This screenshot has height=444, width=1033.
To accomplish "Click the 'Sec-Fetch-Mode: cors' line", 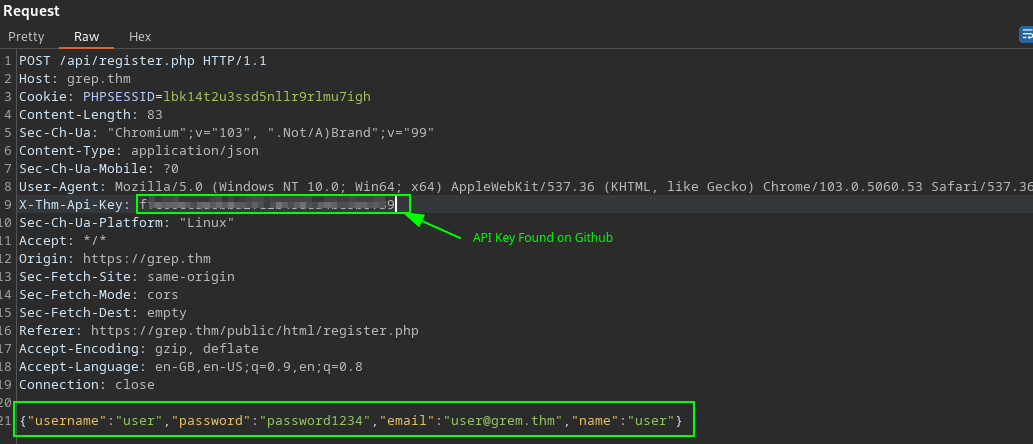I will [x=99, y=294].
